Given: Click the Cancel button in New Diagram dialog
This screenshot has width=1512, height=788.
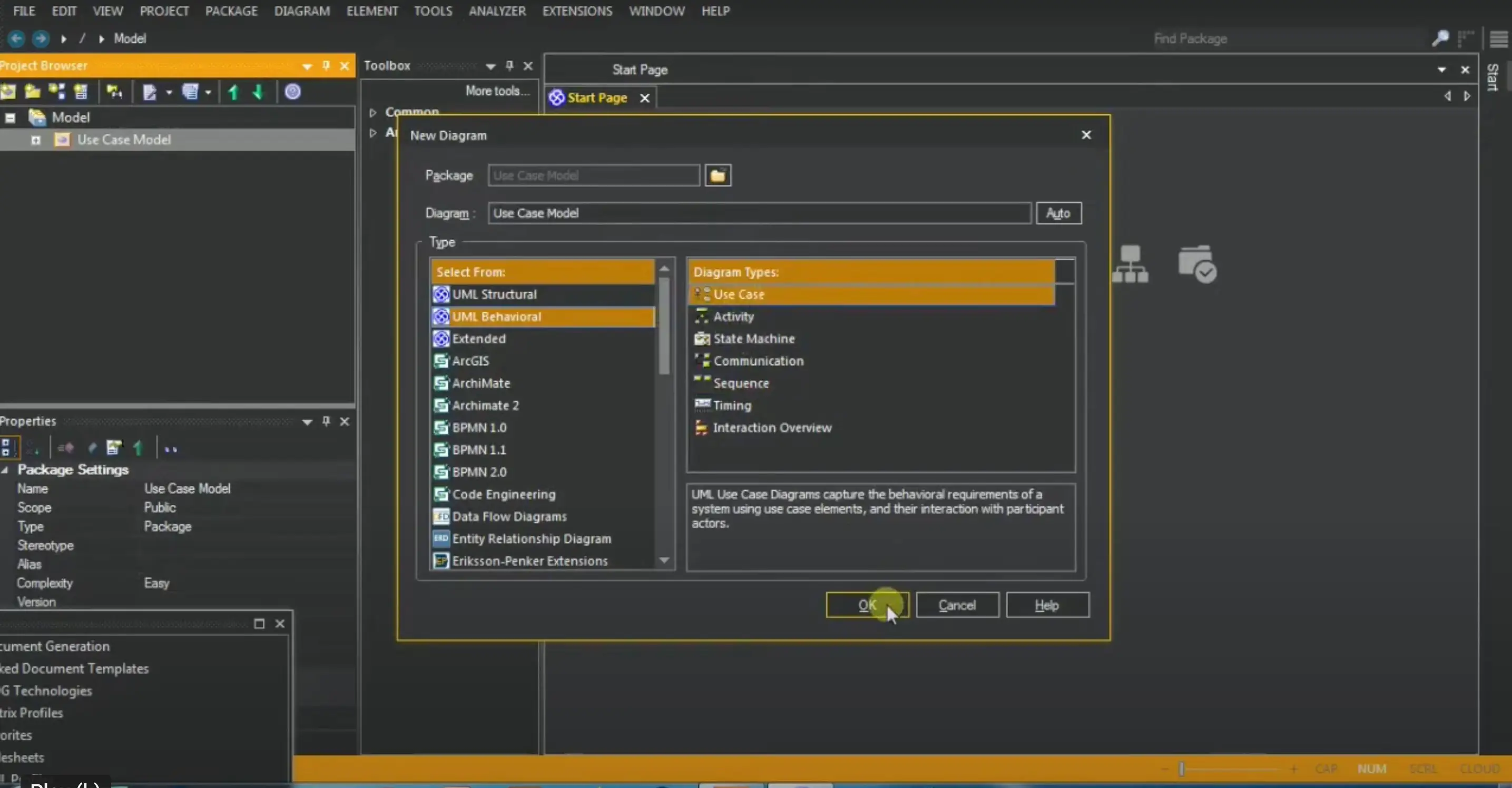Looking at the screenshot, I should (x=957, y=605).
